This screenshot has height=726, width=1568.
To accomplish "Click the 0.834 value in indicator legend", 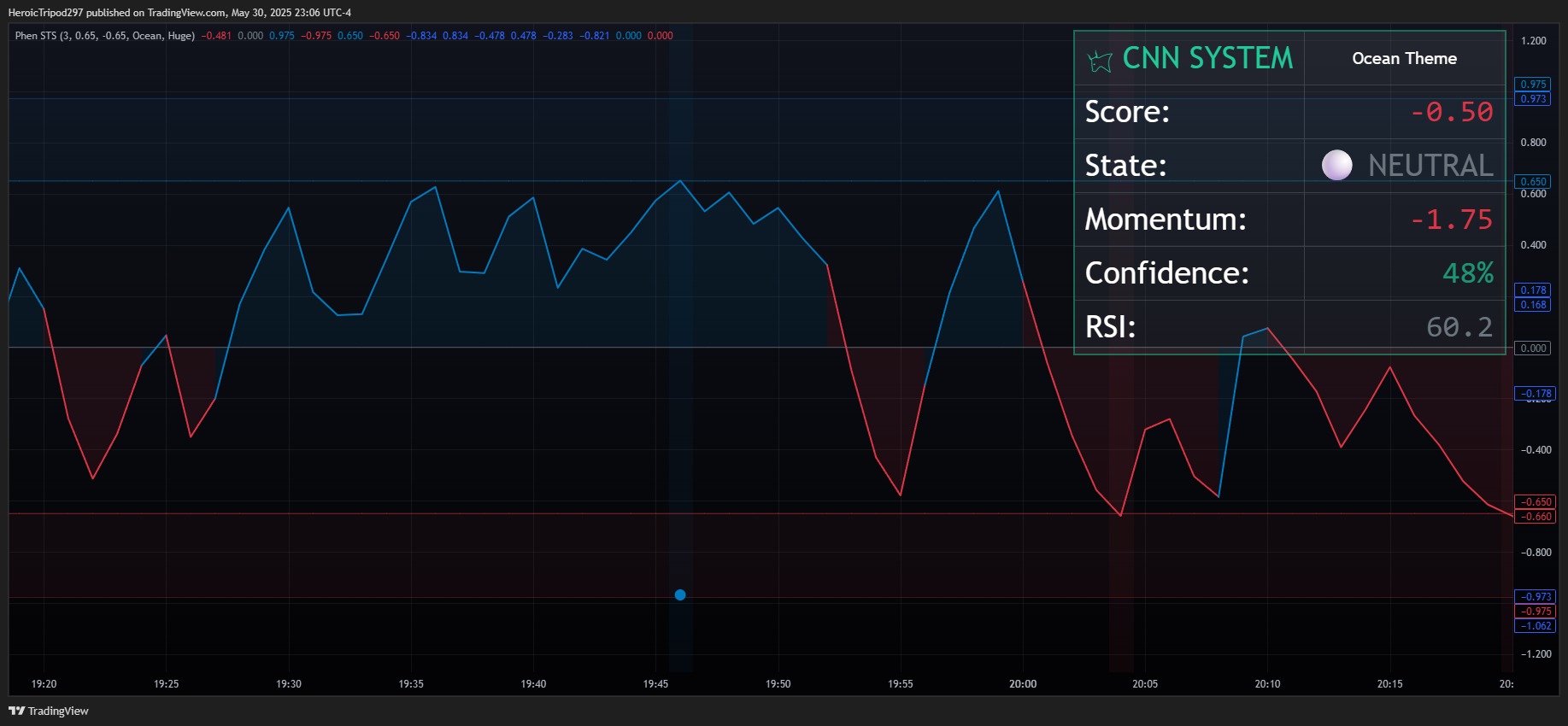I will click(x=455, y=36).
